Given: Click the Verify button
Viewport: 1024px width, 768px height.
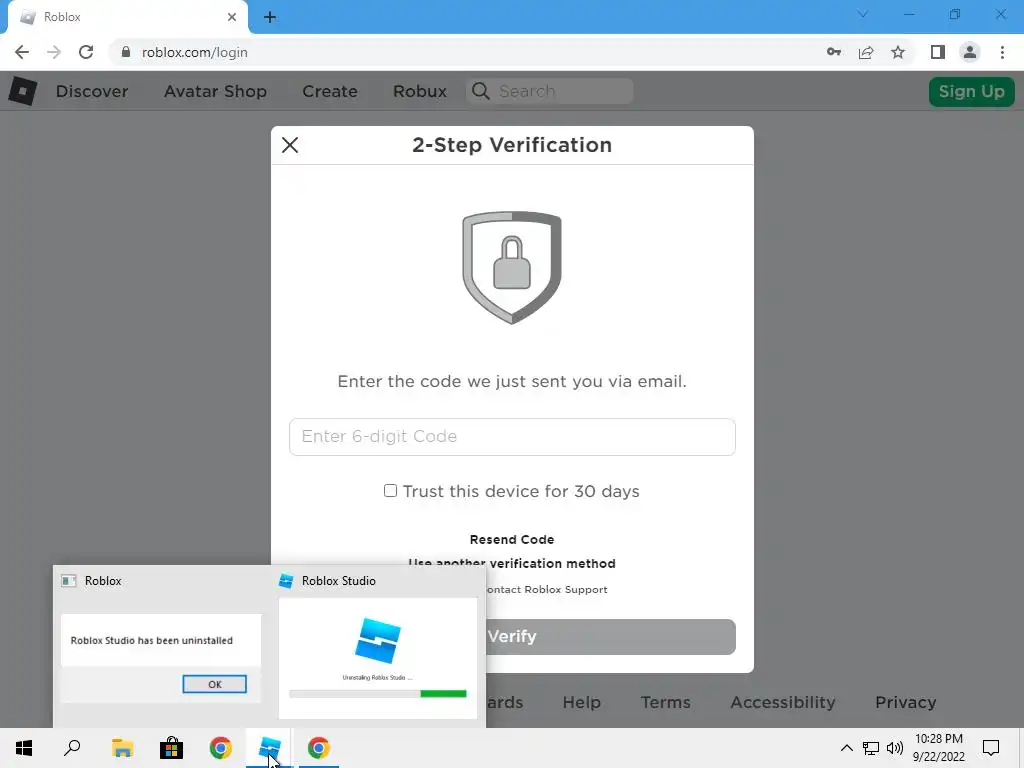Looking at the screenshot, I should (611, 637).
